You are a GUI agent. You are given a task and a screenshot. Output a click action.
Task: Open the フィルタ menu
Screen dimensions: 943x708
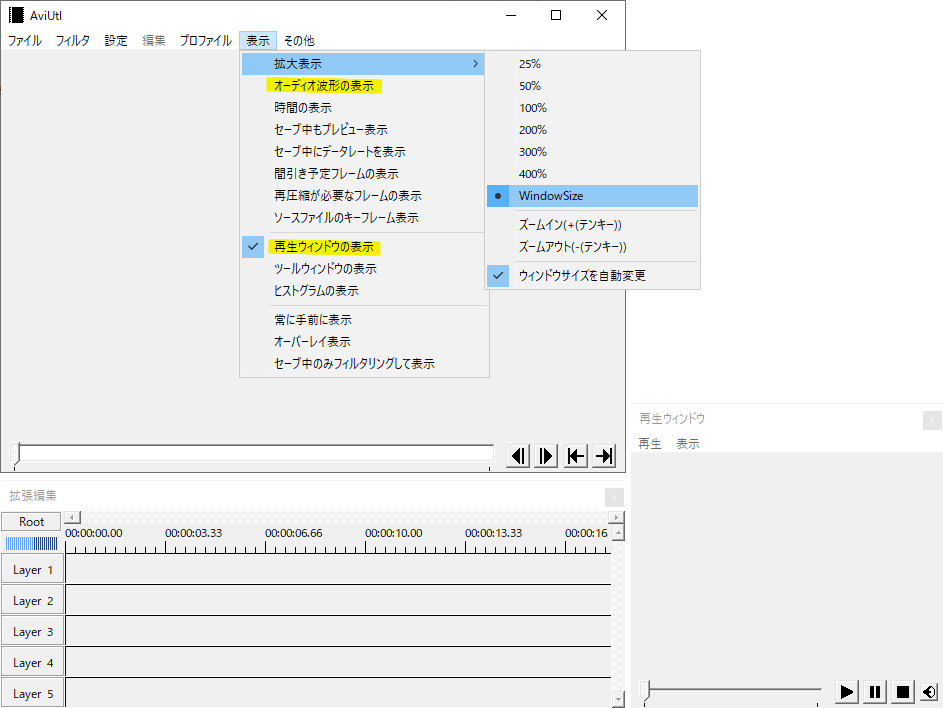pyautogui.click(x=73, y=41)
